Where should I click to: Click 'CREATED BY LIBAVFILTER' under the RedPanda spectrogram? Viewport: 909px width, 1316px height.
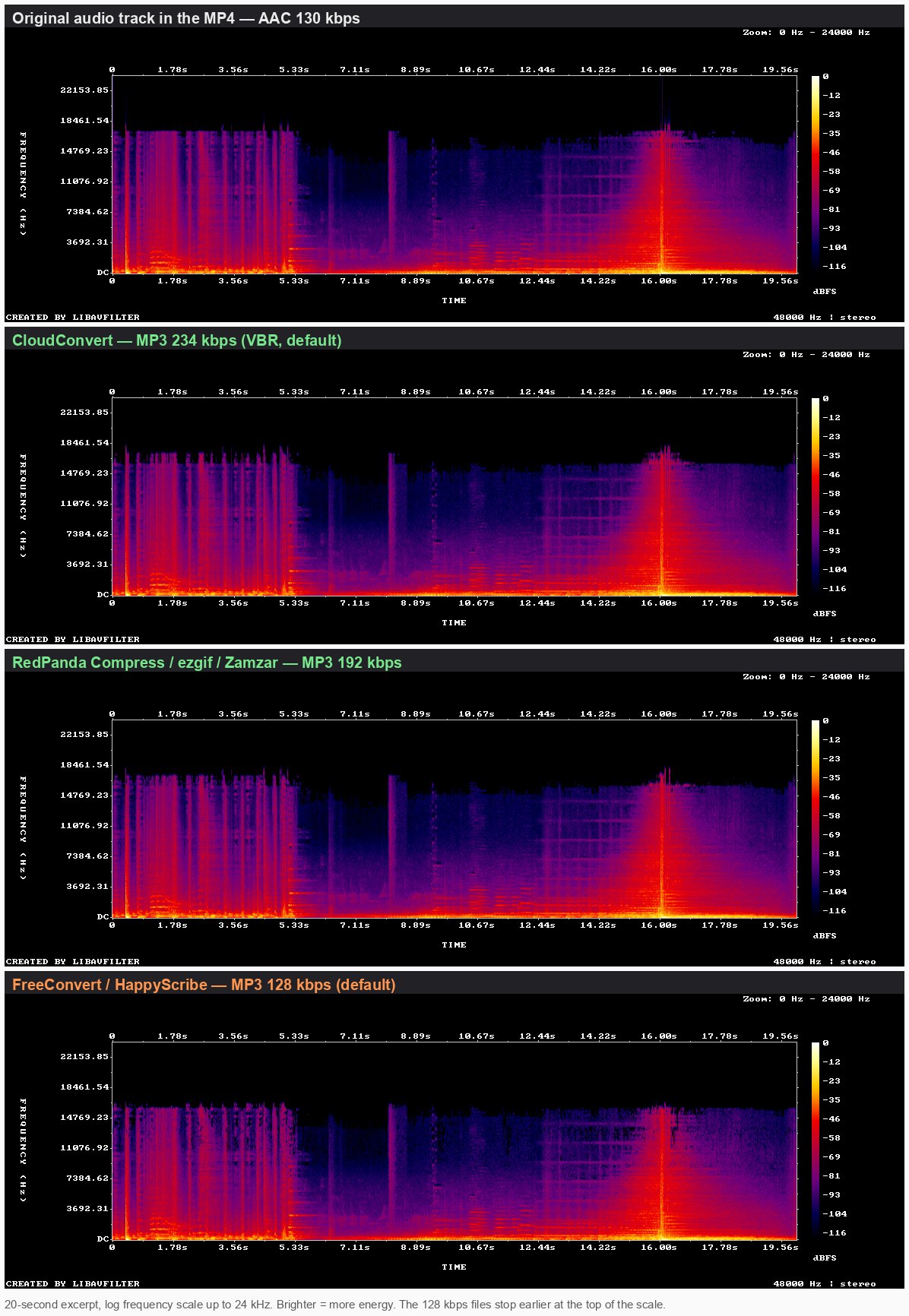(73, 962)
